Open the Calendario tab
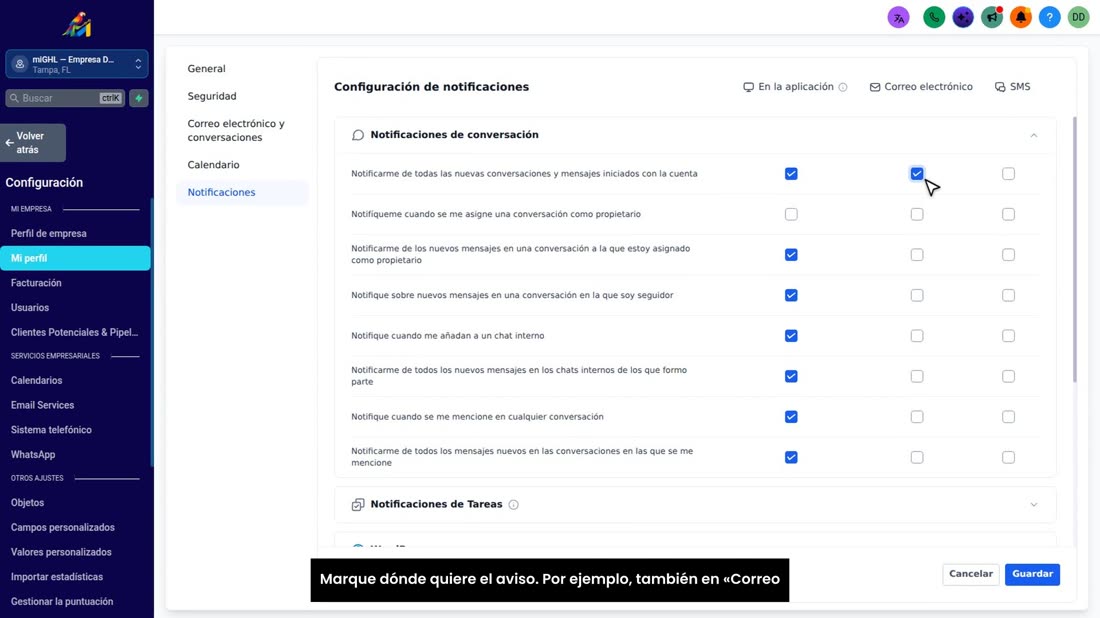The height and width of the screenshot is (618, 1100). [213, 165]
